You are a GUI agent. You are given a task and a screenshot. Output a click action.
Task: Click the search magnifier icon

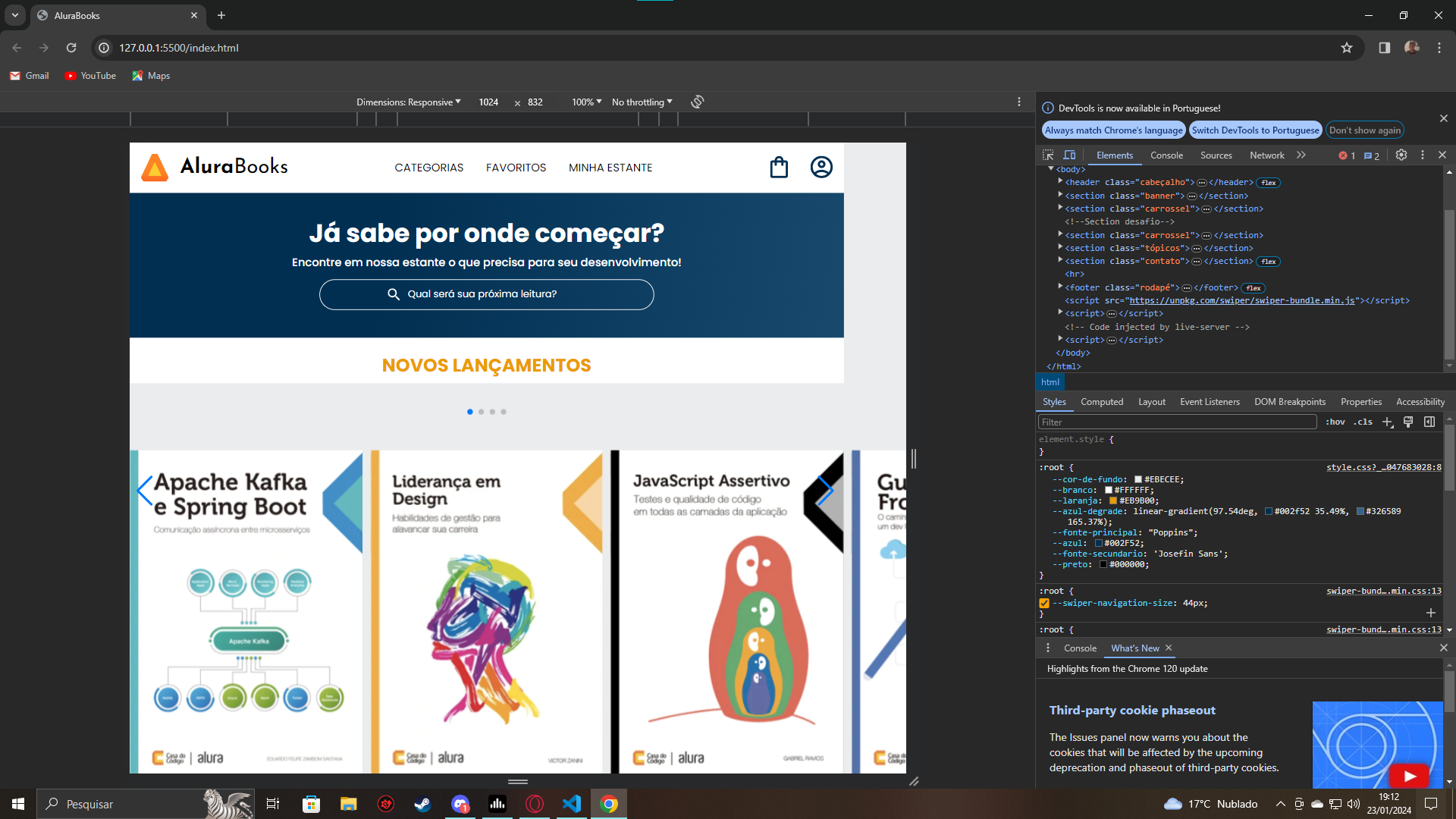pyautogui.click(x=394, y=294)
